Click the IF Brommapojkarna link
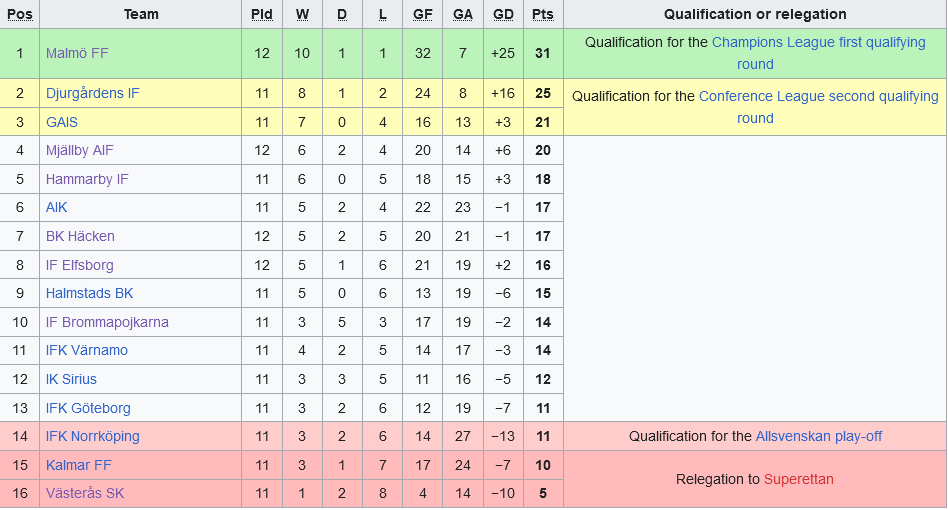The height and width of the screenshot is (510, 948). pyautogui.click(x=107, y=322)
